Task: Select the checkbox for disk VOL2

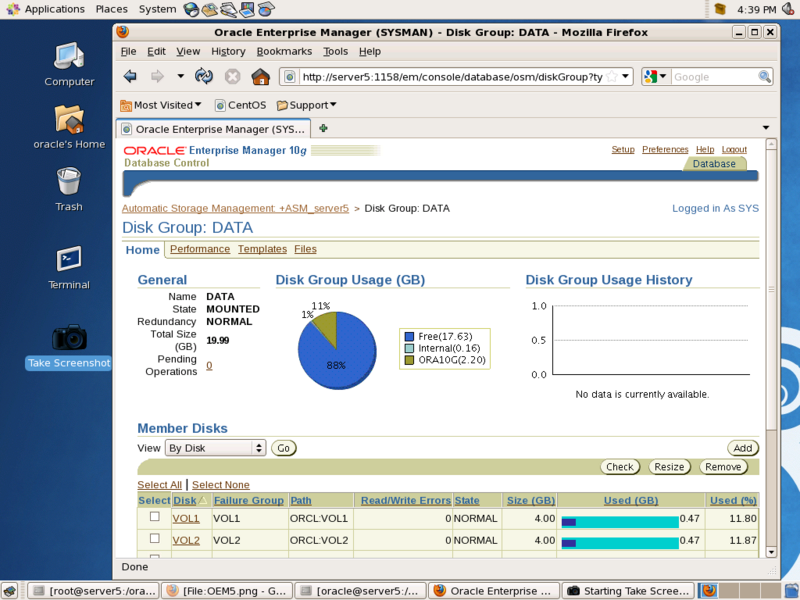Action: (155, 538)
